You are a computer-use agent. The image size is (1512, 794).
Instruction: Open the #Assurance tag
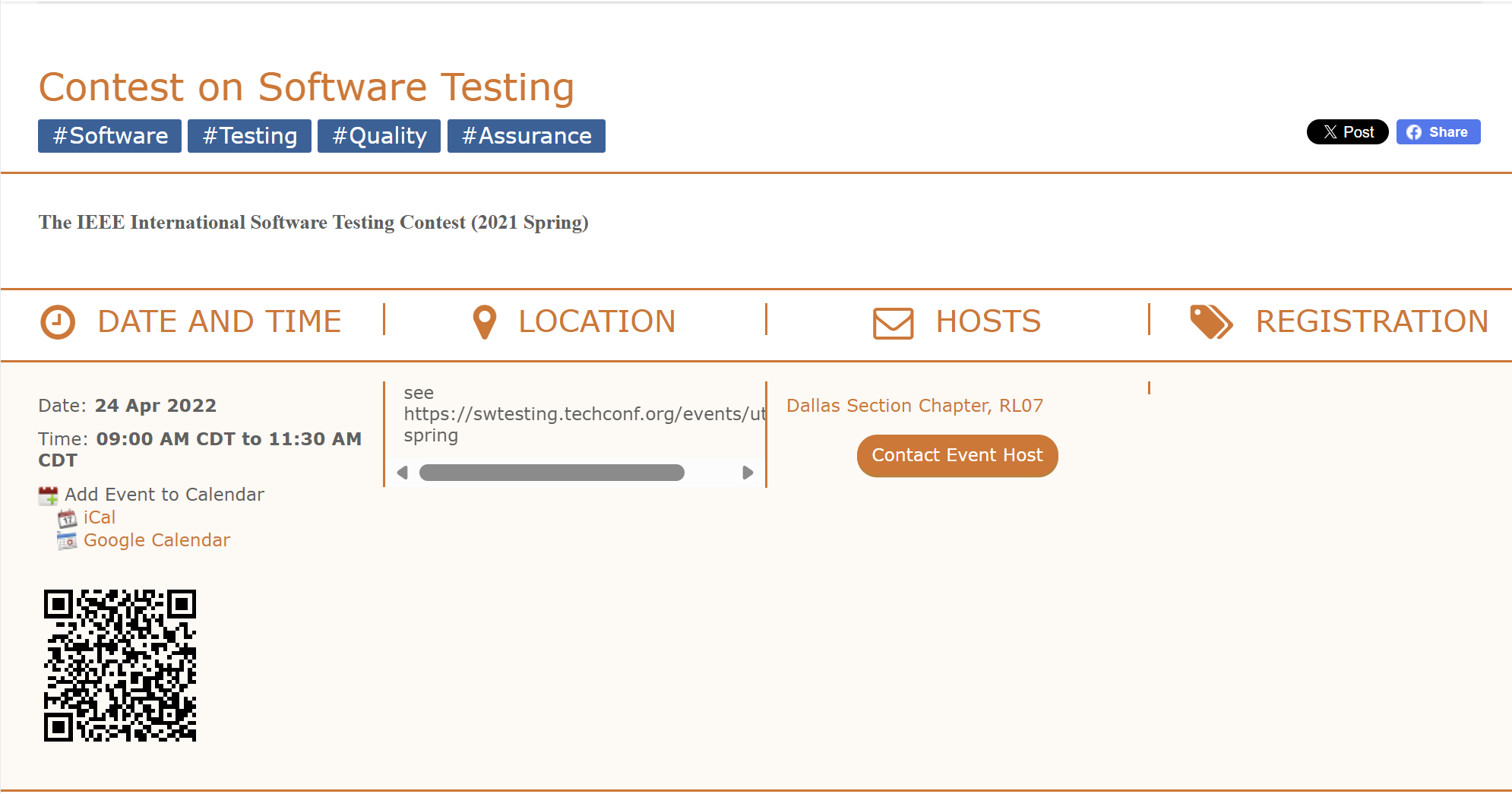point(527,136)
